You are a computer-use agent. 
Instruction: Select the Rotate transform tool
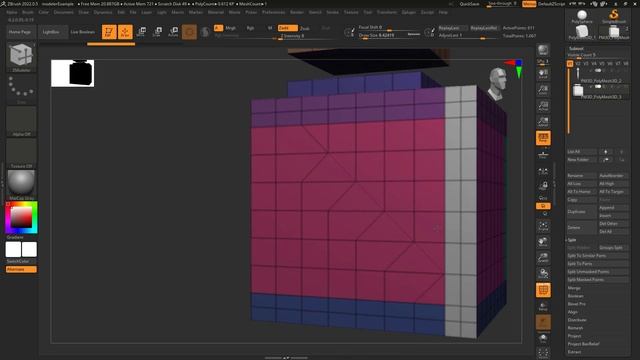click(x=173, y=32)
